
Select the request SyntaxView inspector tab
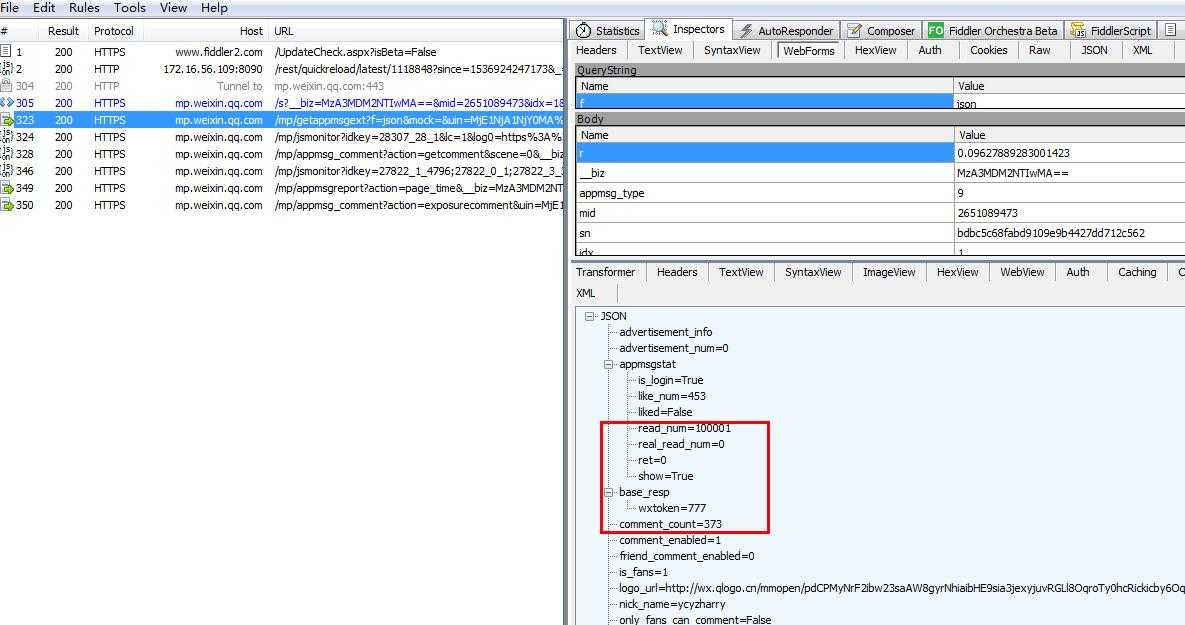(x=732, y=50)
